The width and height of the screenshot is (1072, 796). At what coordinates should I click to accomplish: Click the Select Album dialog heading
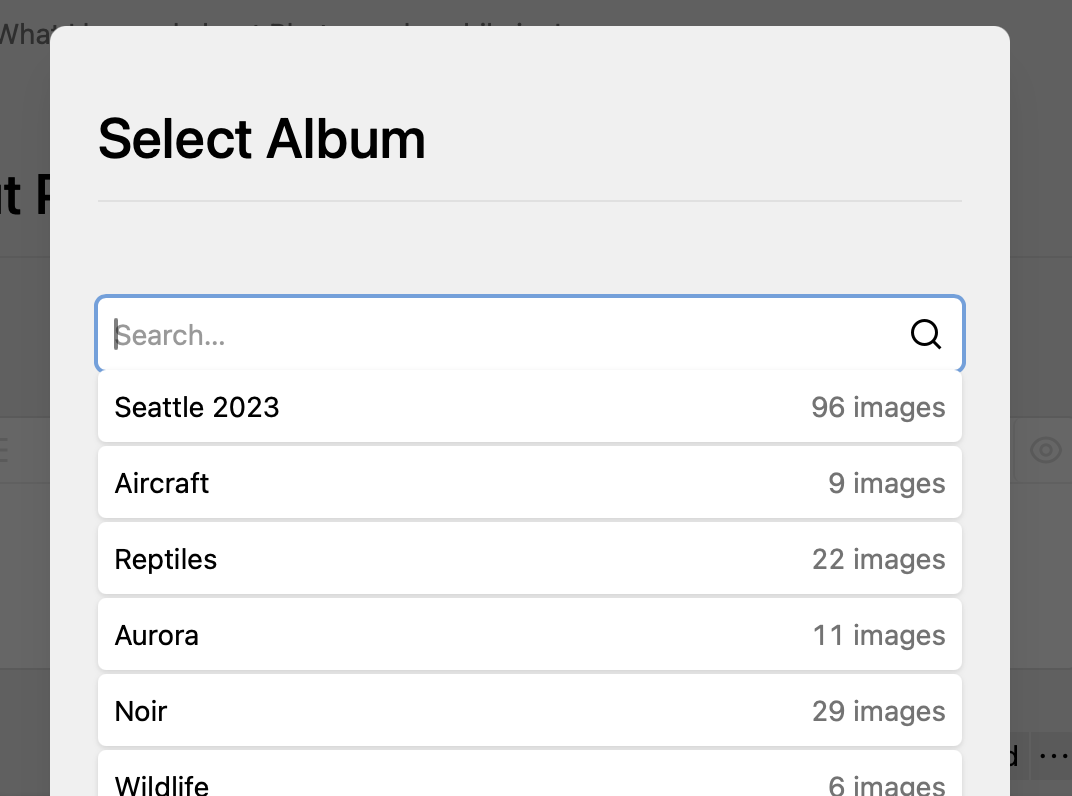point(262,139)
